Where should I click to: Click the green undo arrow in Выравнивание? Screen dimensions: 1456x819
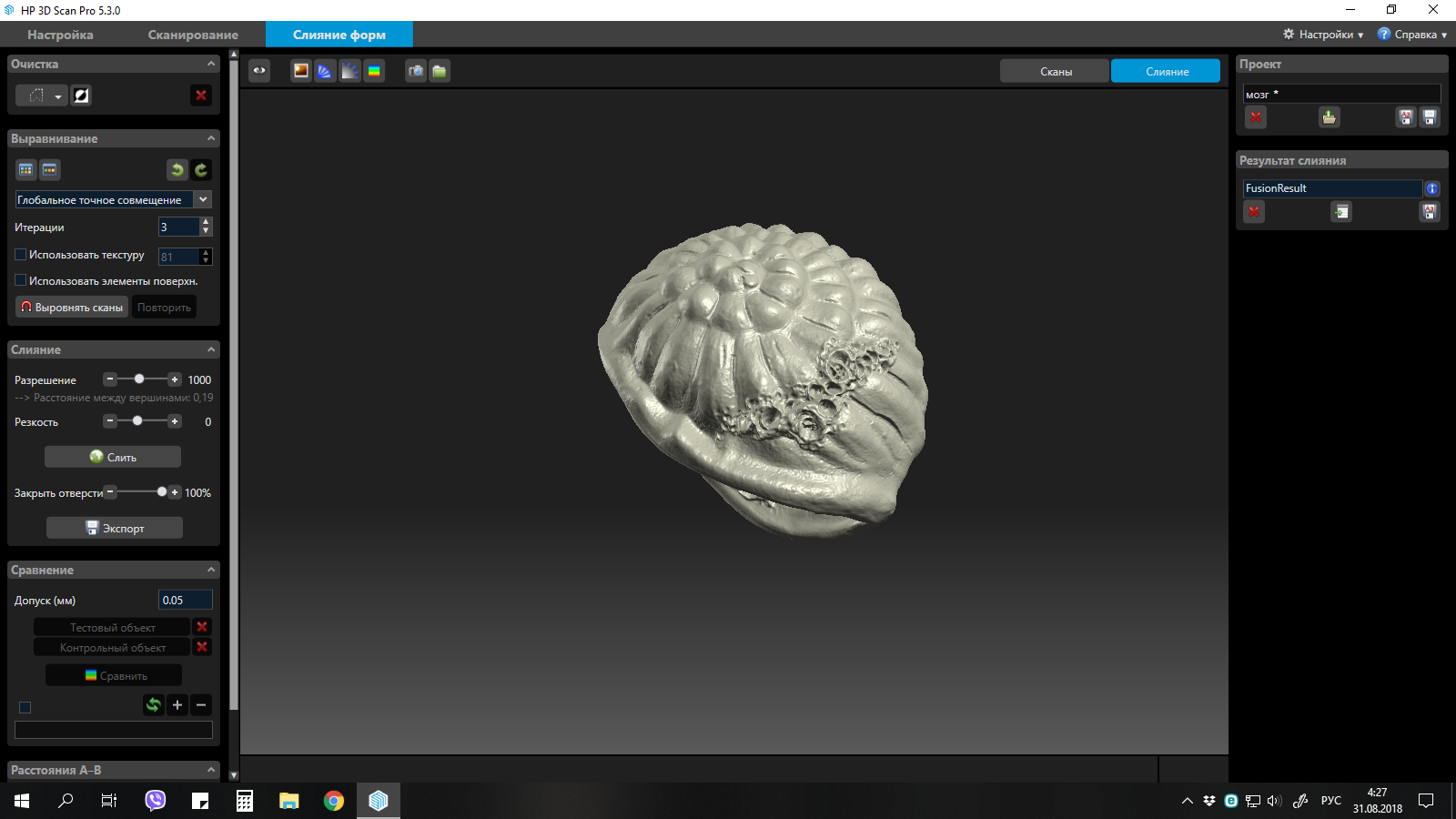point(177,170)
